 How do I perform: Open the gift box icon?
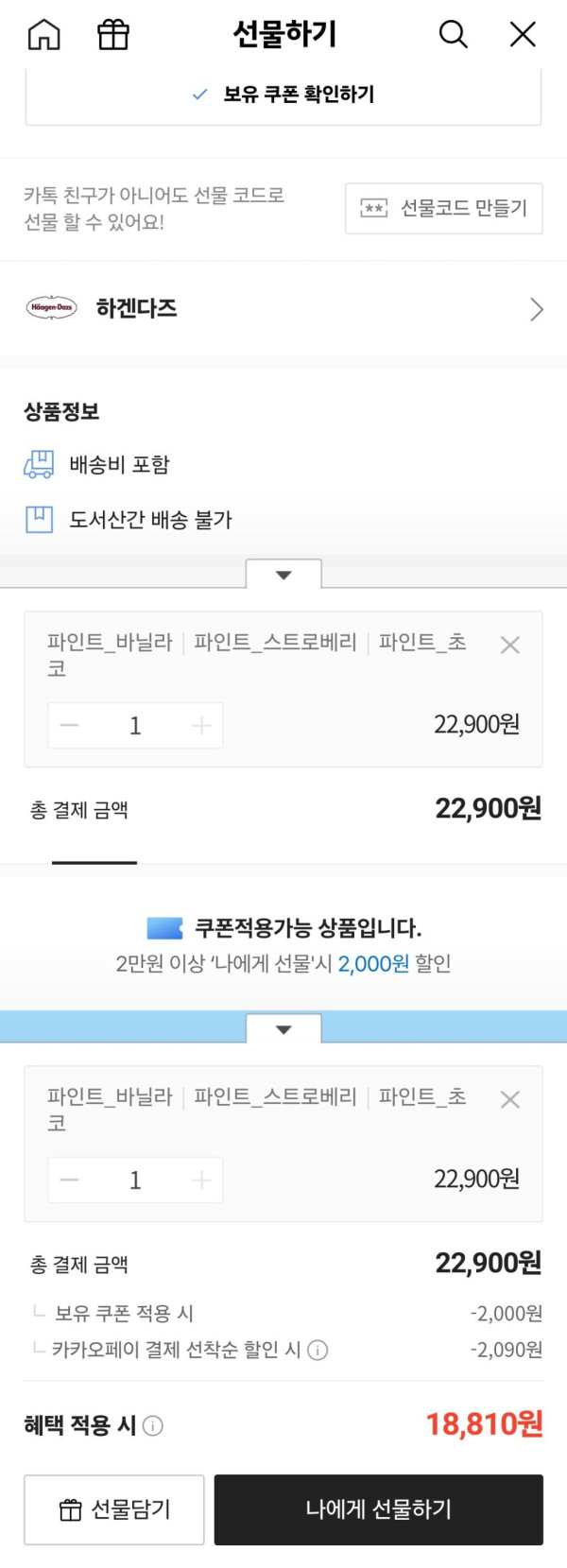(113, 35)
